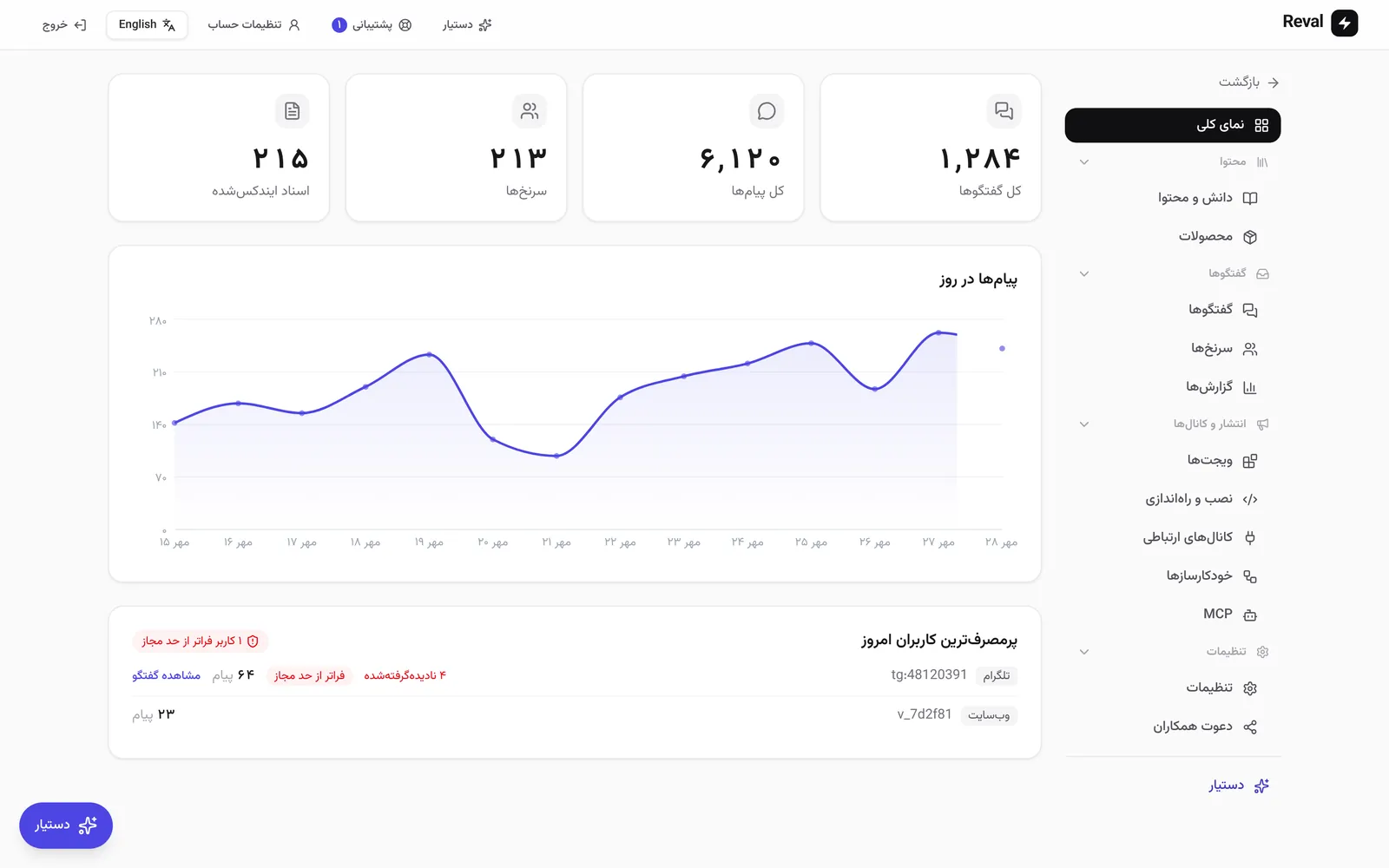Image resolution: width=1389 pixels, height=868 pixels.
Task: Switch language with the English button
Action: pyautogui.click(x=147, y=24)
